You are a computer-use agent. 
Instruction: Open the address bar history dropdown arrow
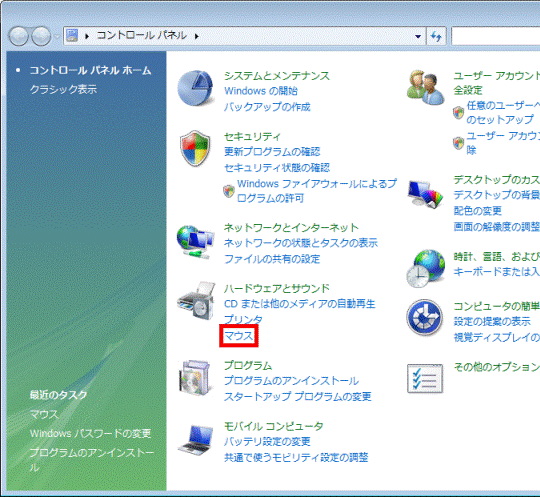418,36
